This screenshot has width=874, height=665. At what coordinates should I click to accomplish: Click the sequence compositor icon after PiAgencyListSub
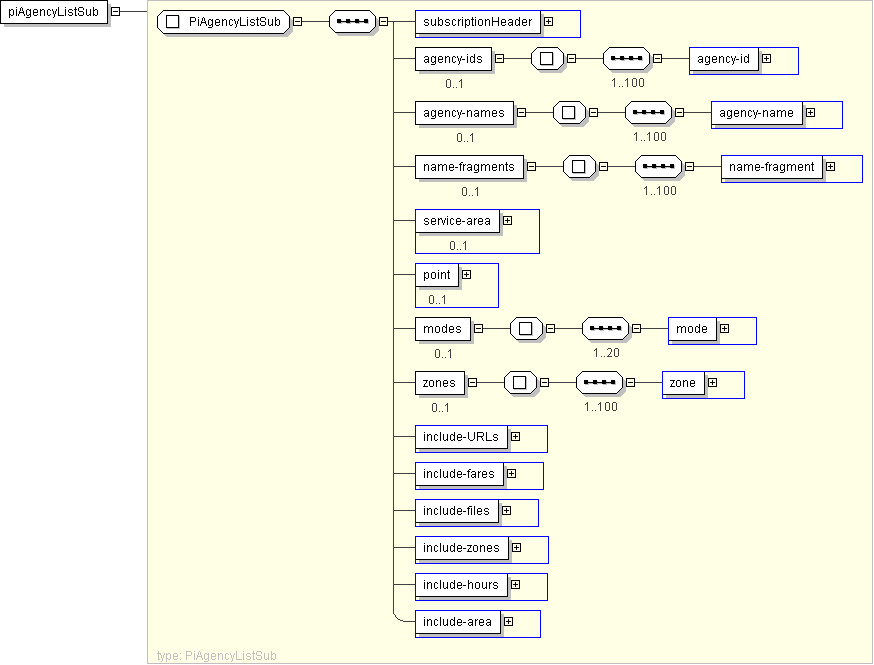point(352,22)
